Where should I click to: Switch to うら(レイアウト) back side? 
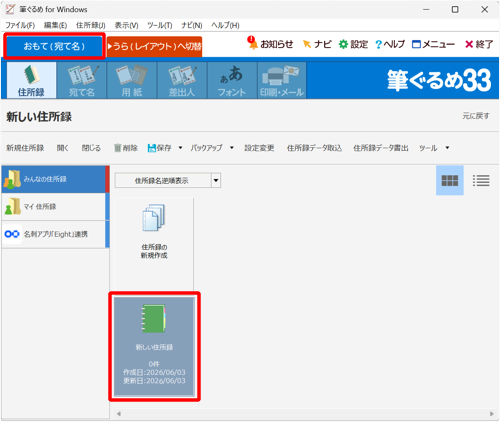point(155,46)
